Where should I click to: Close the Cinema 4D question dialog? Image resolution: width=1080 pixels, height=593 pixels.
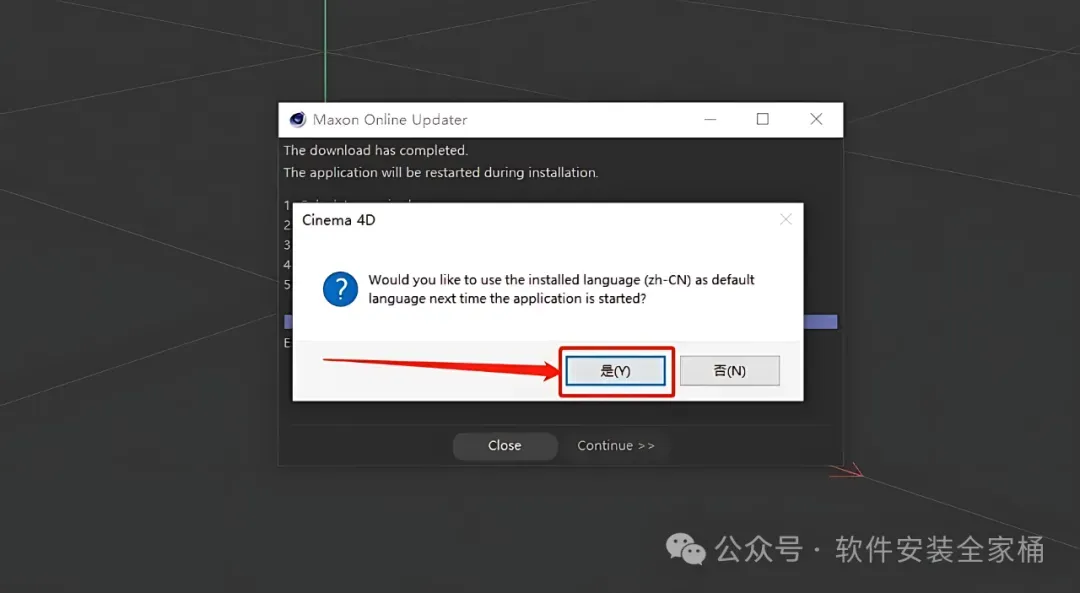click(785, 220)
